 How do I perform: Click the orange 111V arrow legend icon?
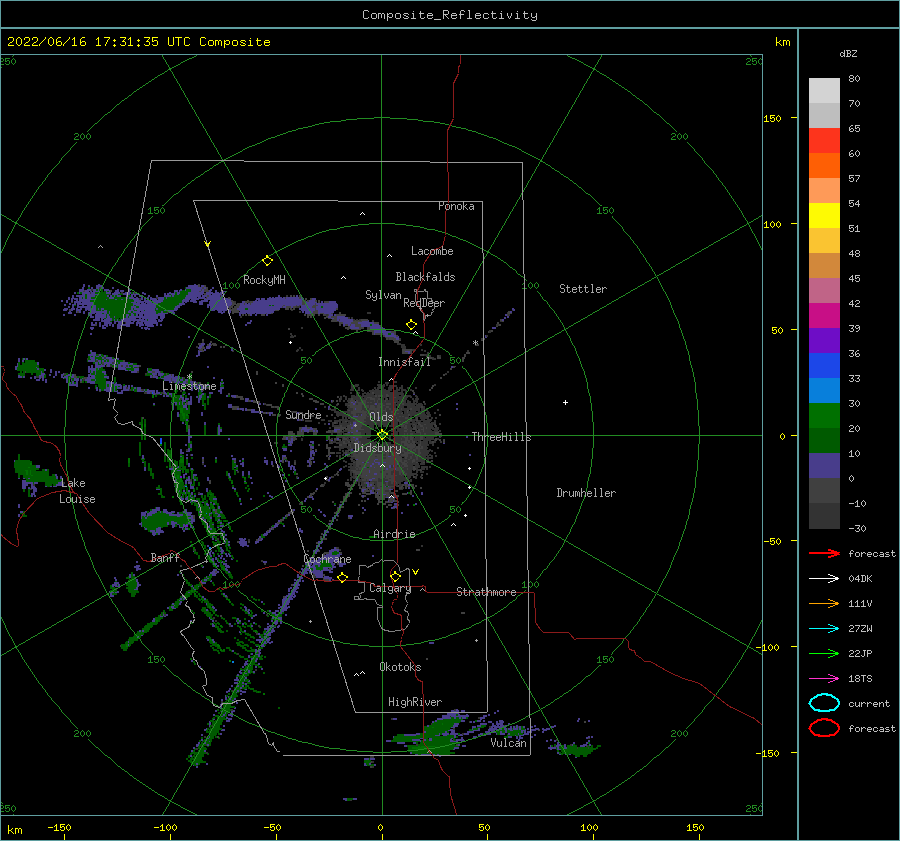click(x=824, y=603)
